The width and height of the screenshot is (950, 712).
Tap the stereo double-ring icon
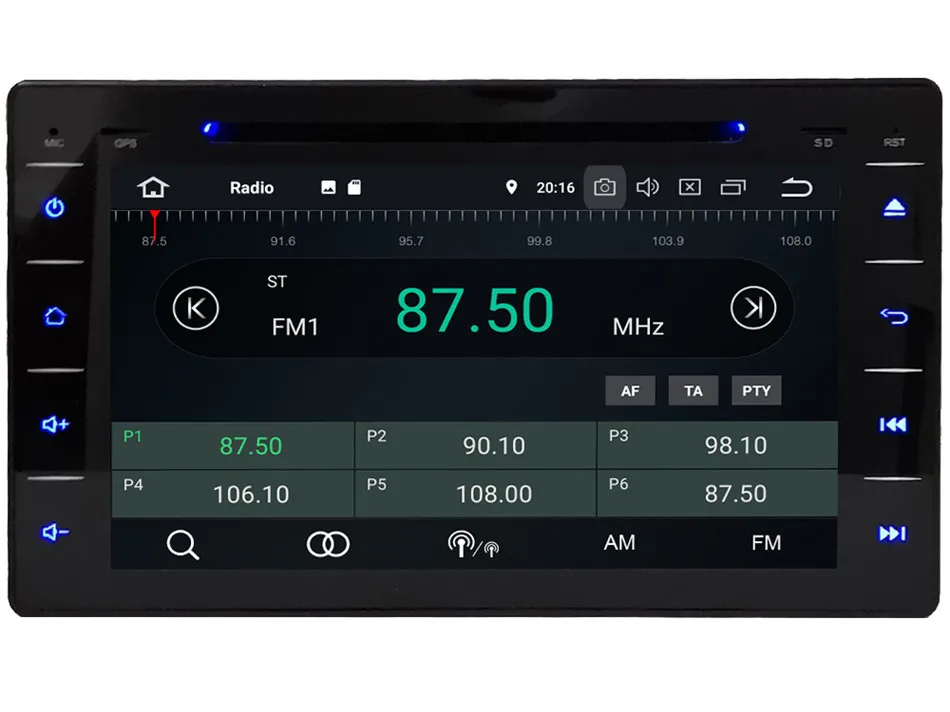326,544
